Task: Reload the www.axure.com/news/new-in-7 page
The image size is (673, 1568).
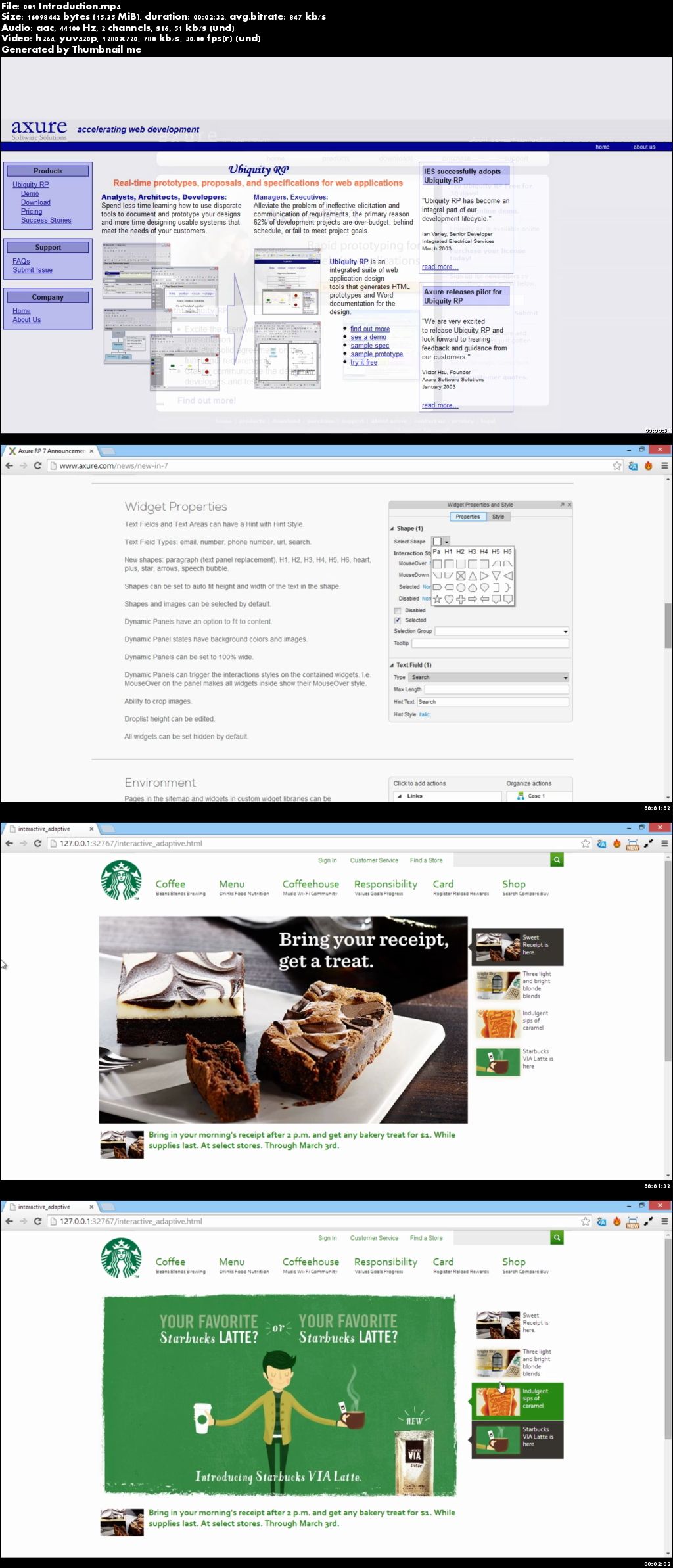Action: 37,465
